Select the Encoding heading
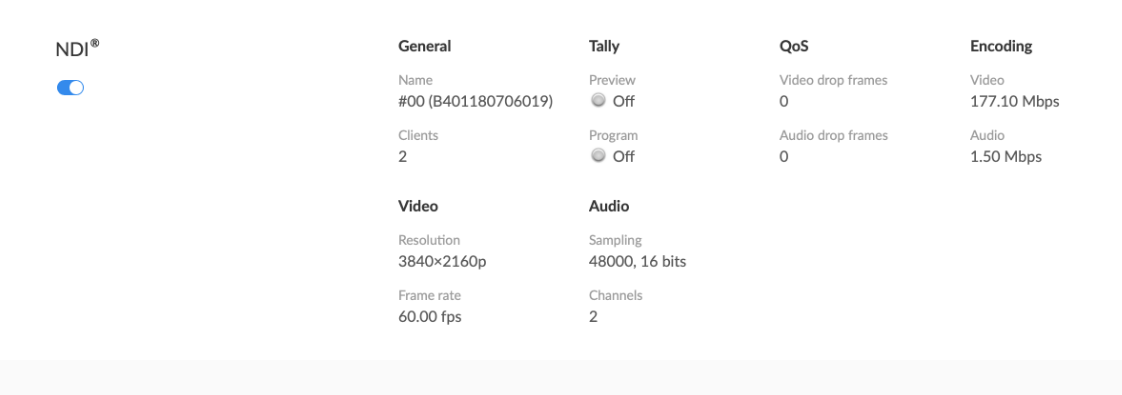The height and width of the screenshot is (395, 1122). click(x=1001, y=47)
